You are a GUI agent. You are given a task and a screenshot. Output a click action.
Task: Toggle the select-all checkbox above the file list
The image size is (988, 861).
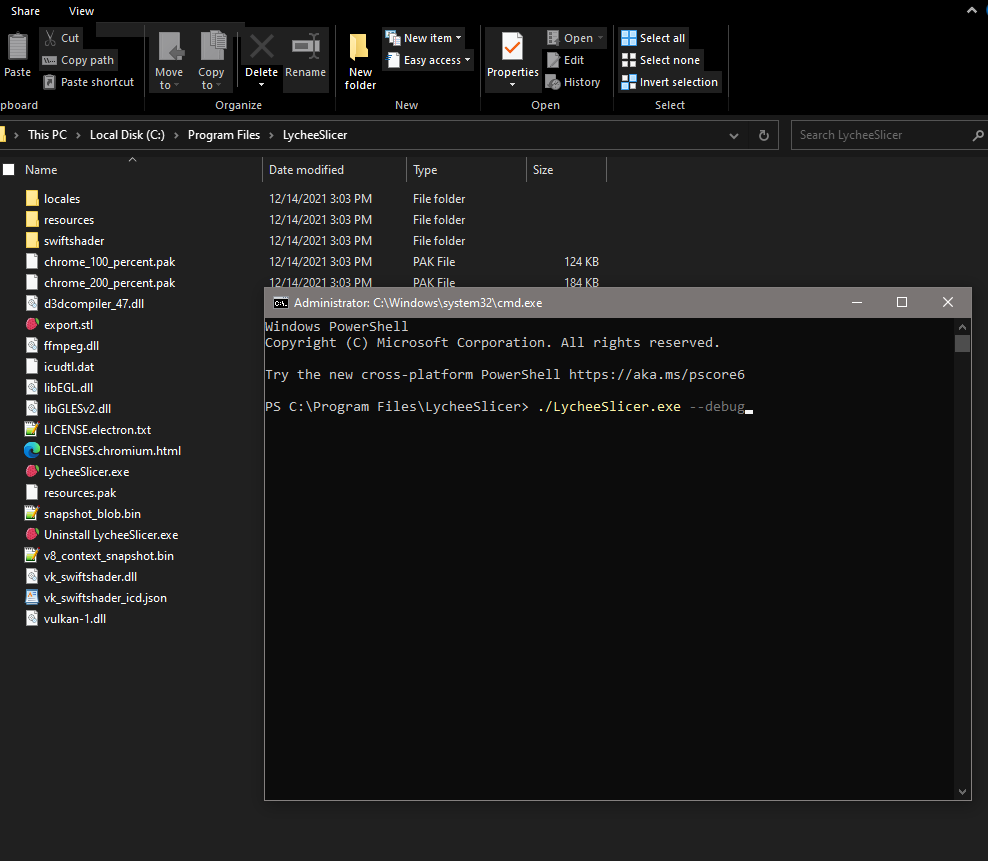[8, 169]
